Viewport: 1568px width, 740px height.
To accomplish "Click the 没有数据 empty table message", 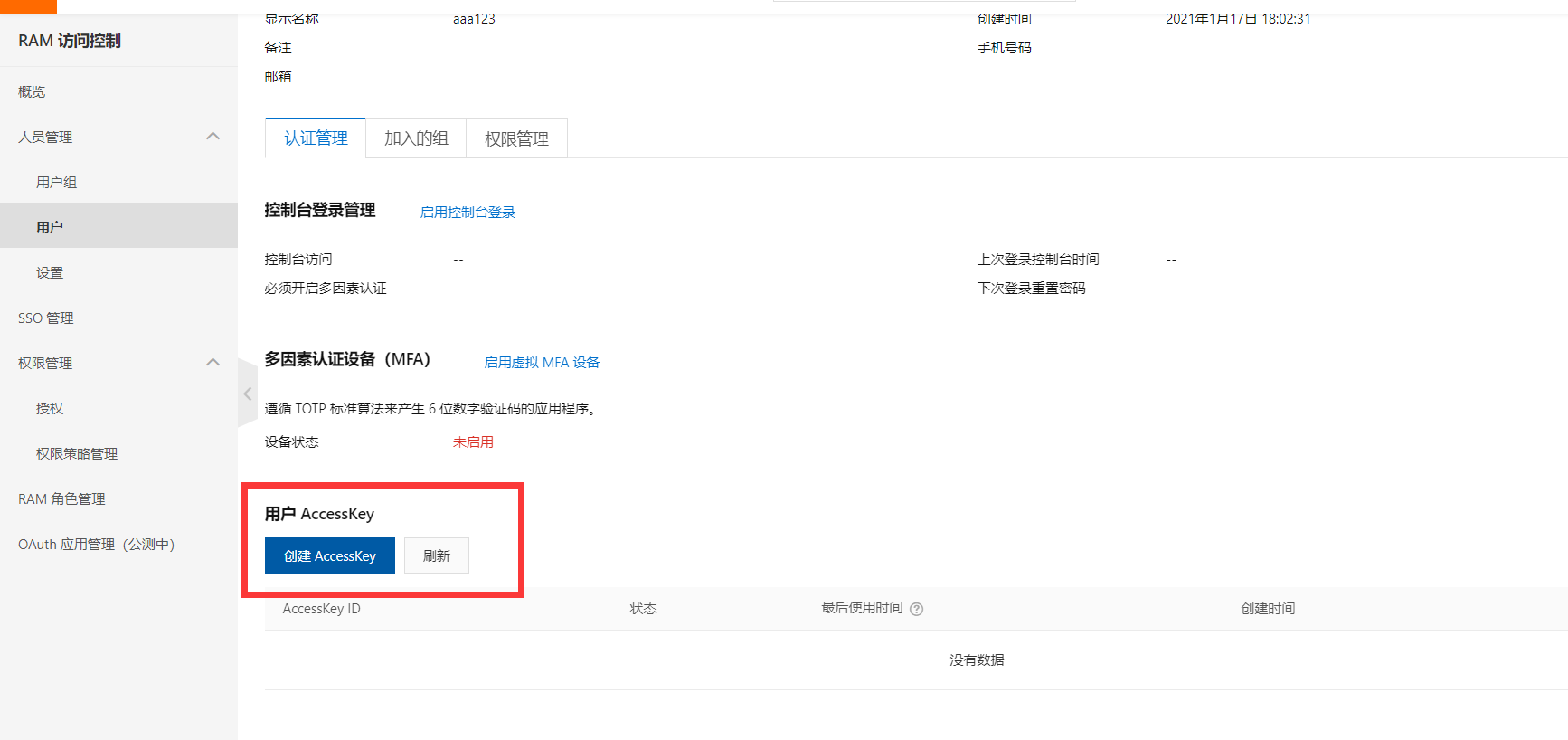I will (x=977, y=660).
